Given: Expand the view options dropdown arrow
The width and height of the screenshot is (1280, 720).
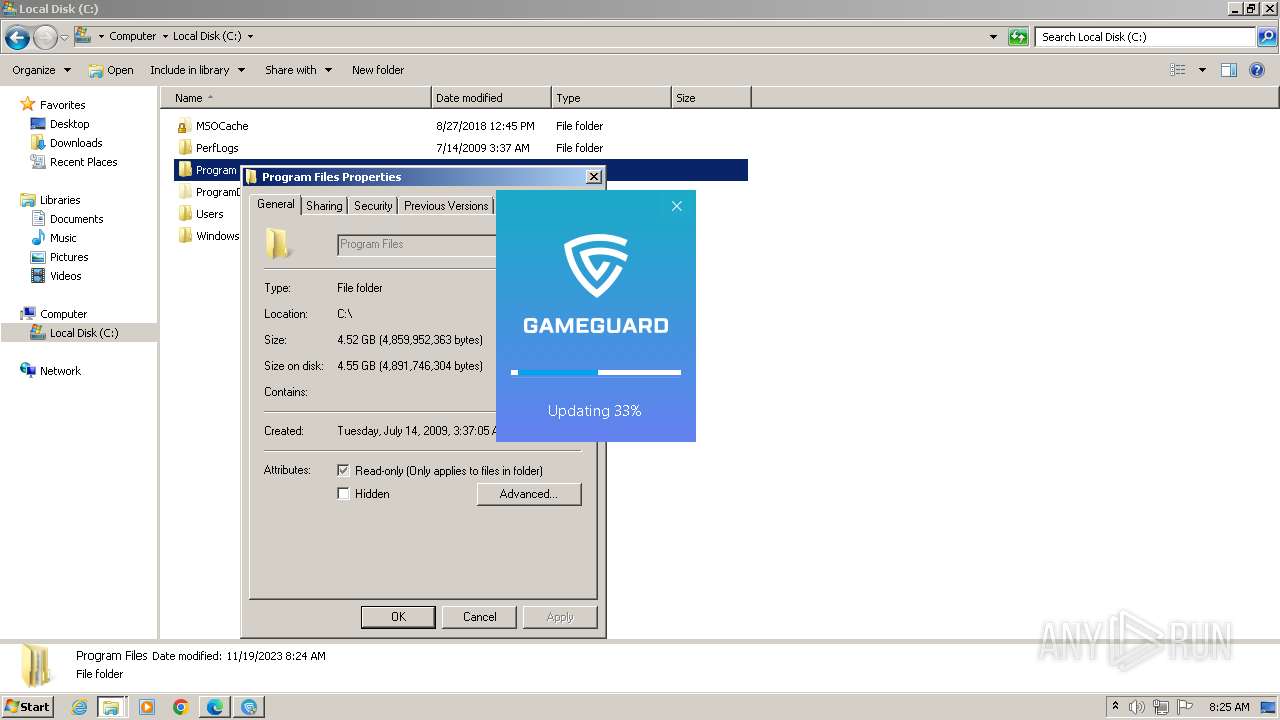Looking at the screenshot, I should tap(1202, 70).
